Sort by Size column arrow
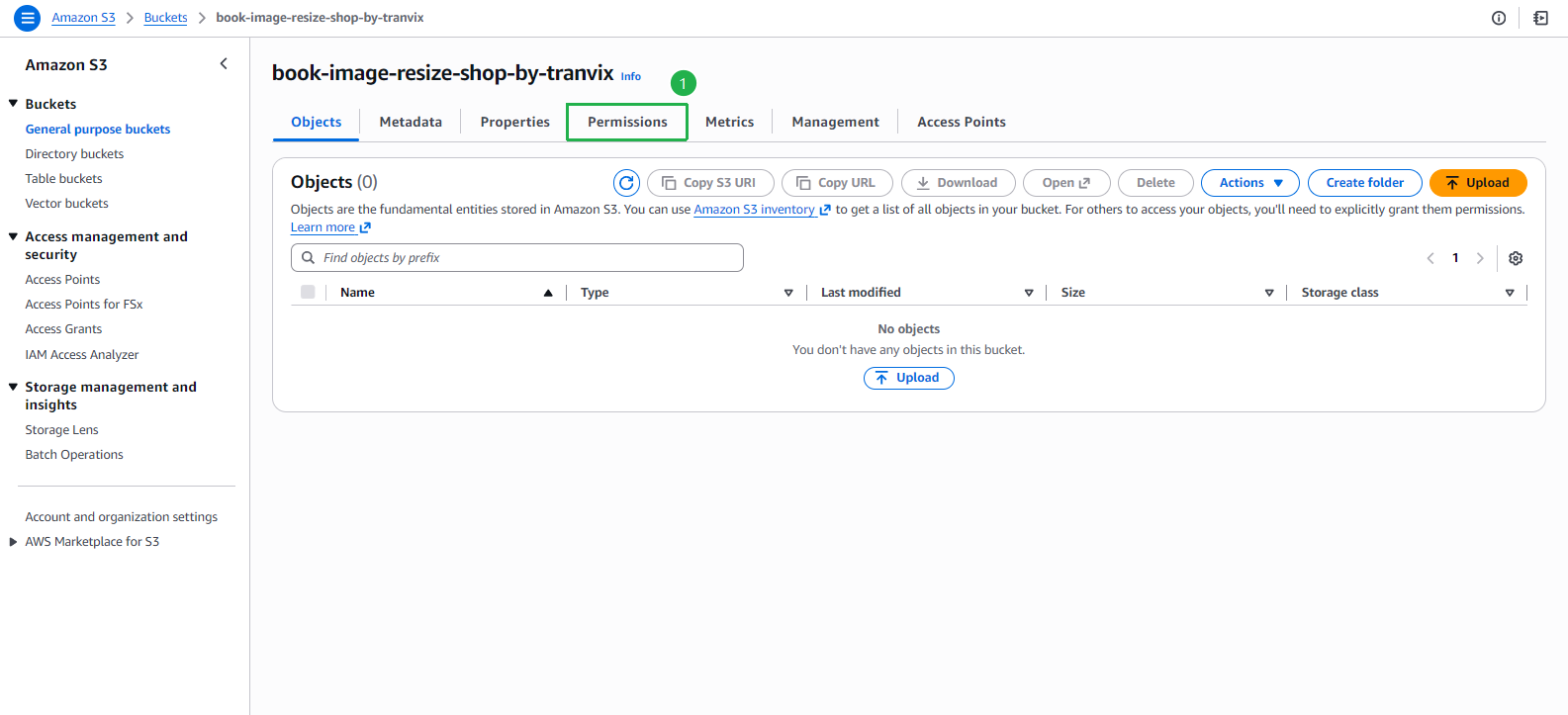 [x=1269, y=293]
